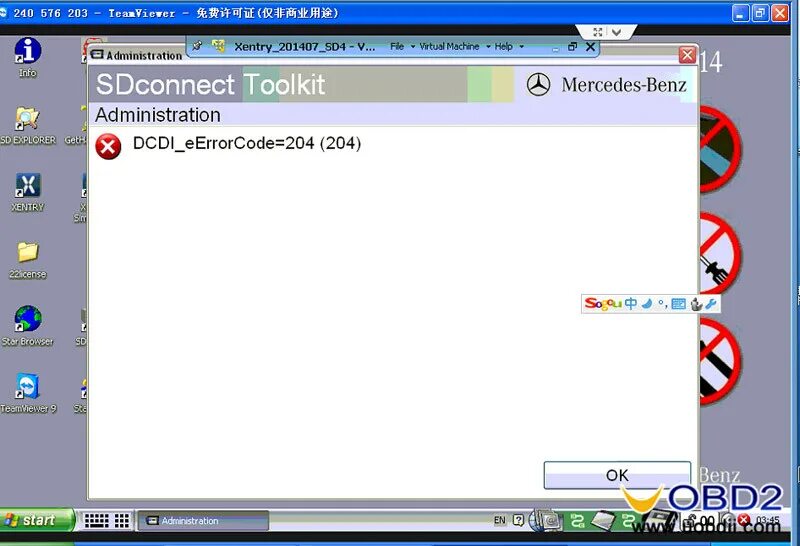This screenshot has height=546, width=800.
Task: Click the red error cross icon
Action: pyautogui.click(x=108, y=146)
